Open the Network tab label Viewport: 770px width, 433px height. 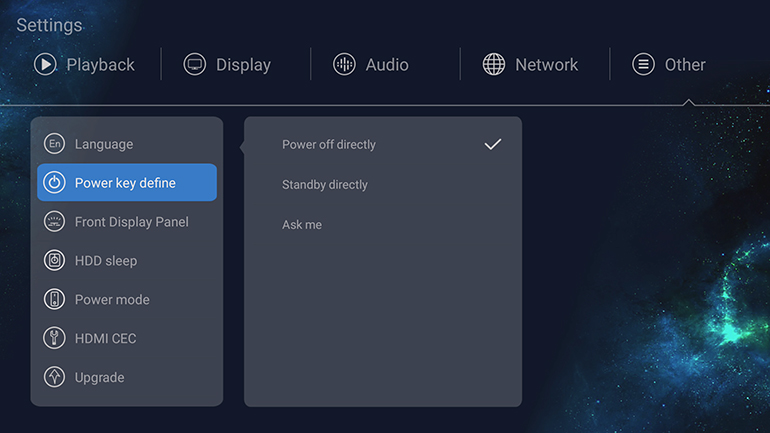[546, 65]
